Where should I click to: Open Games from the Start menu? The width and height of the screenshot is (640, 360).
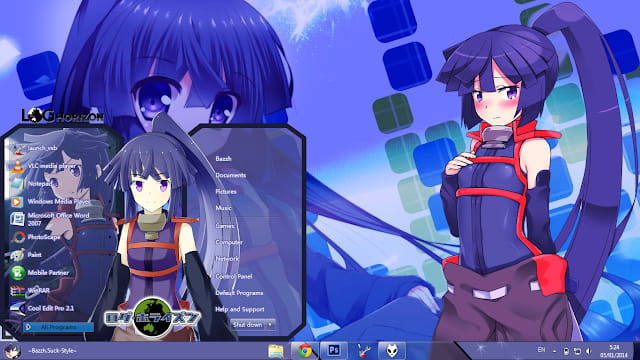point(225,226)
